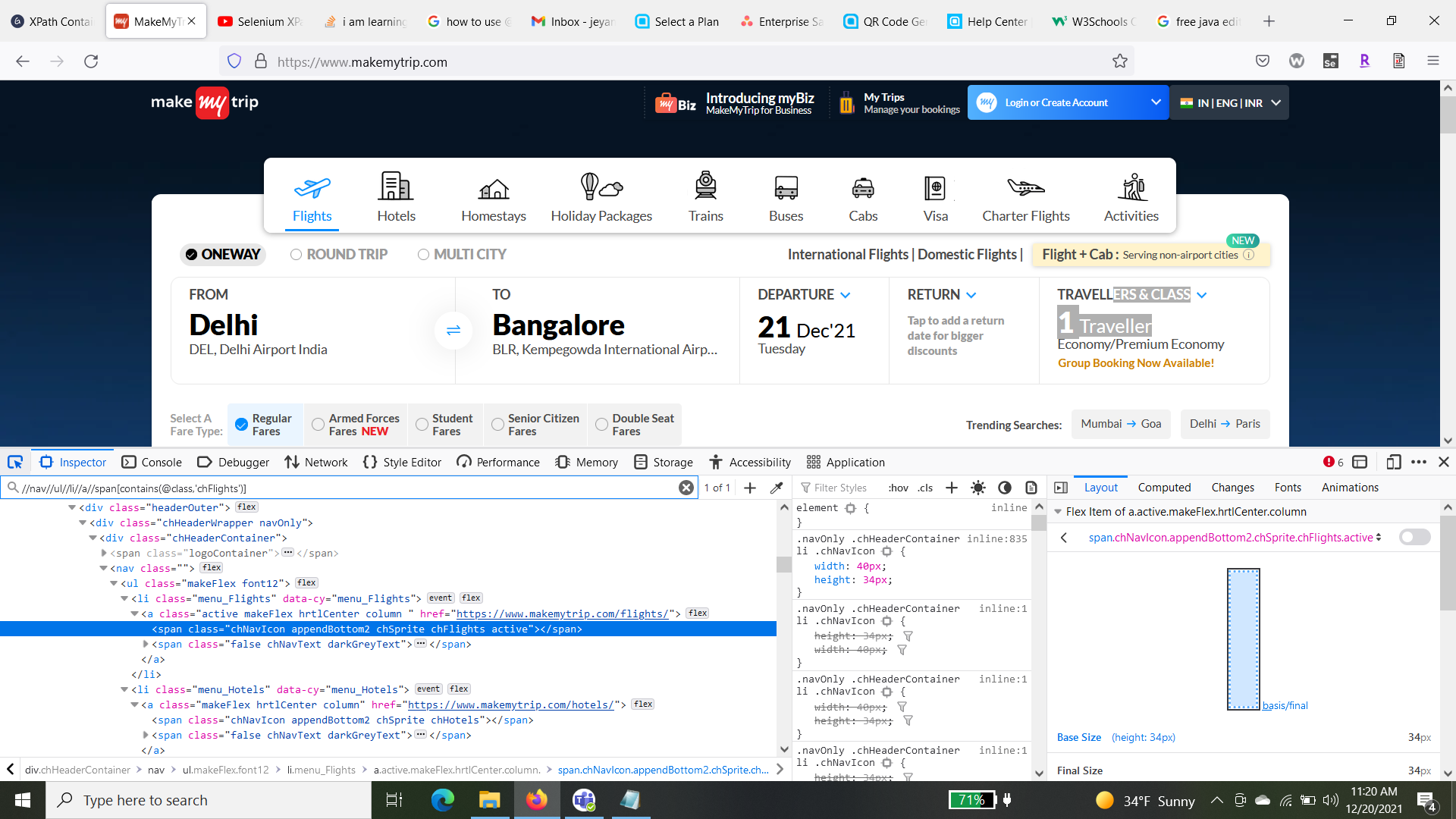Create a new node in inspector
Image resolution: width=1456 pixels, height=819 pixels.
[x=750, y=488]
